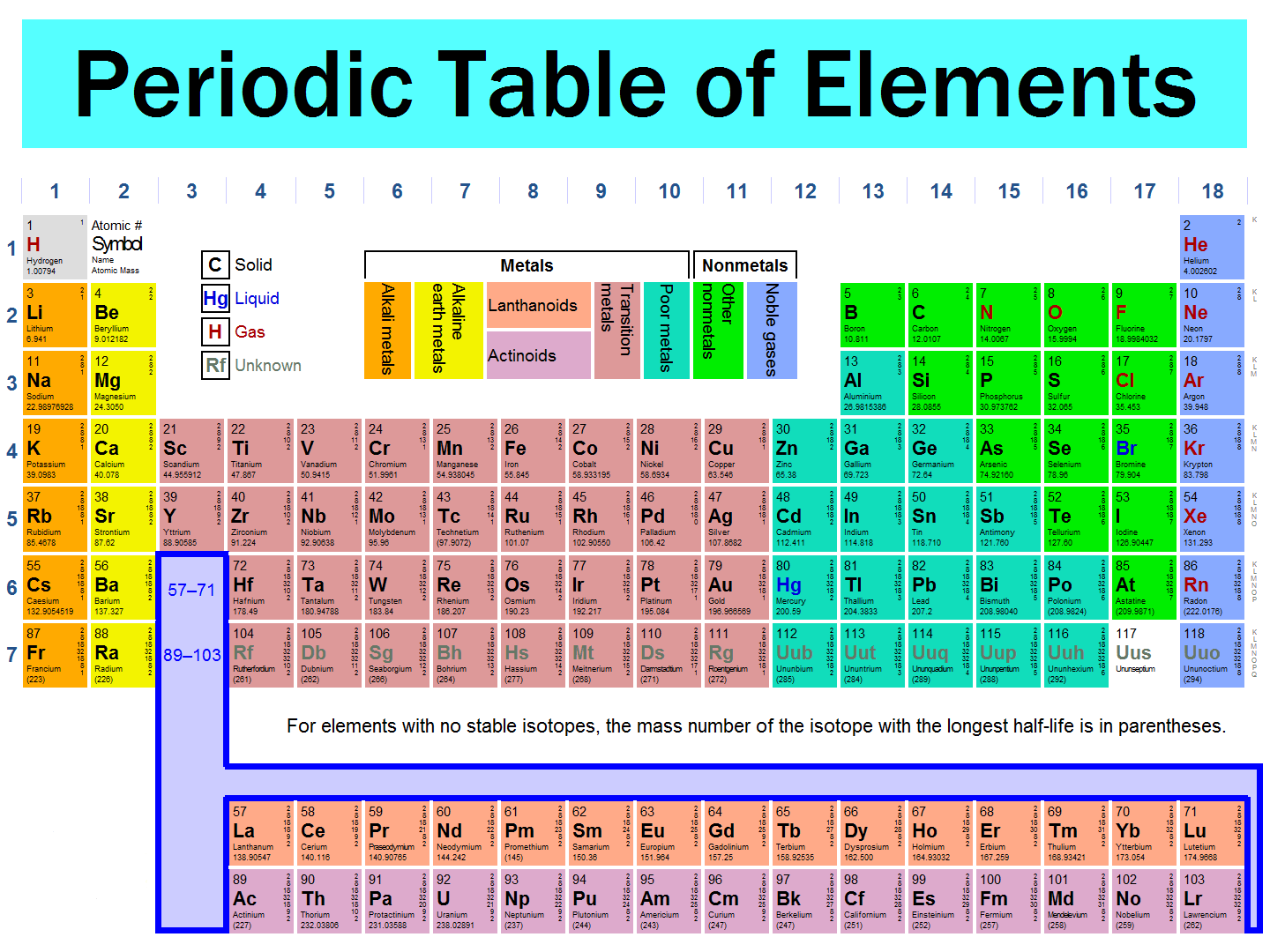Click group number 10 column header

(669, 191)
